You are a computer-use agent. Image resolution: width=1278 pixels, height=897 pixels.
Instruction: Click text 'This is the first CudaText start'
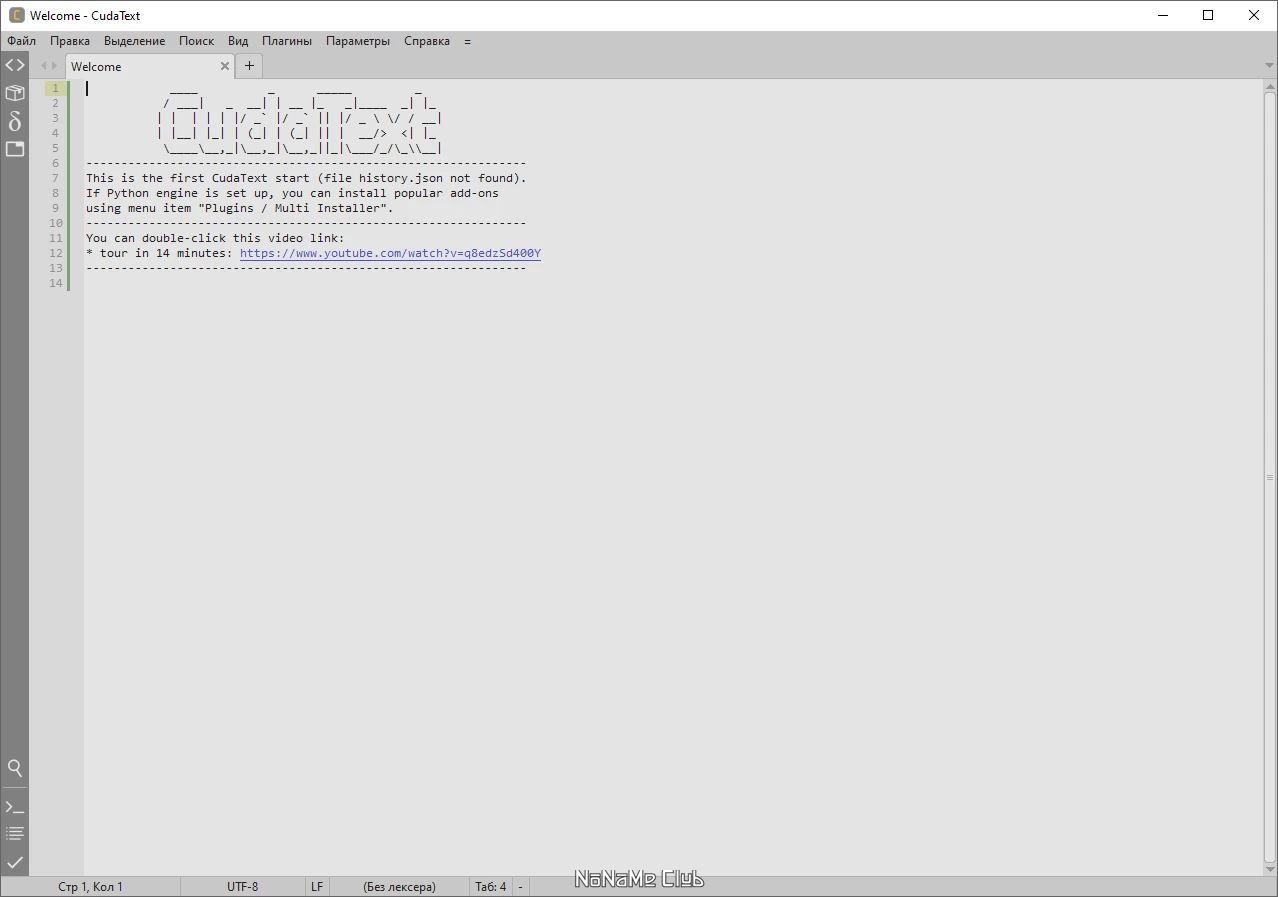[x=198, y=178]
